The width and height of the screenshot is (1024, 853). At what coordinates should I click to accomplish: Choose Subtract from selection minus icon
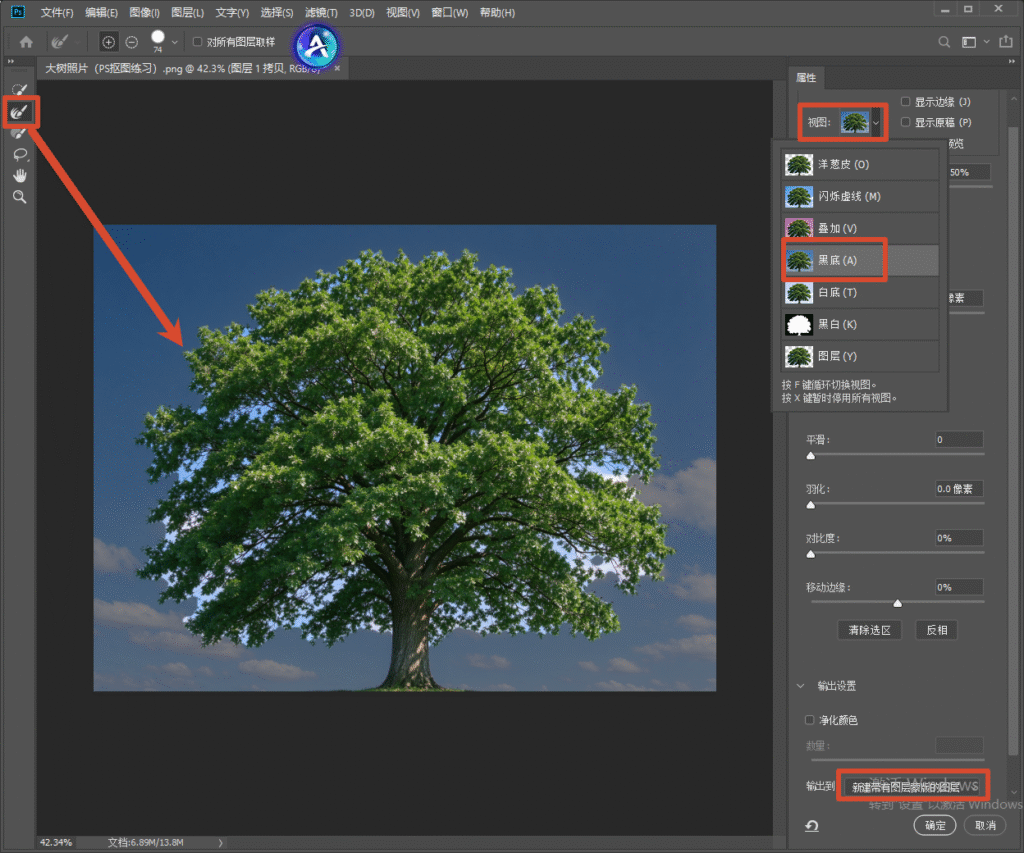[x=131, y=42]
